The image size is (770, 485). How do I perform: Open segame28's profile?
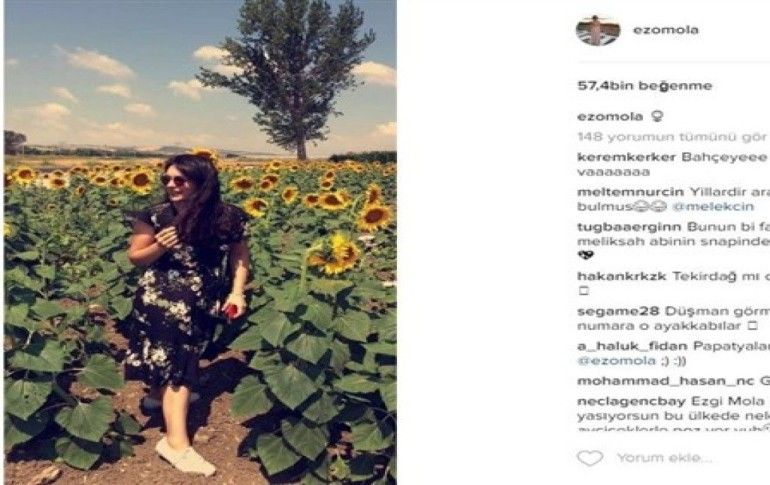pyautogui.click(x=618, y=312)
